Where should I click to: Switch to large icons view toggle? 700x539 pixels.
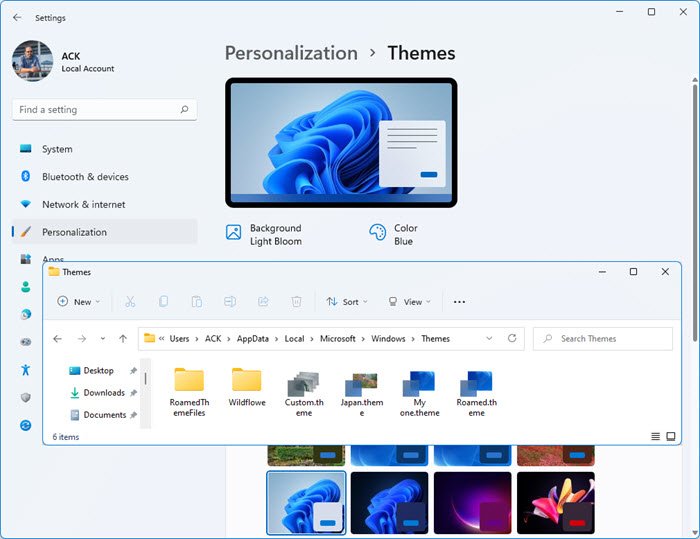click(671, 437)
